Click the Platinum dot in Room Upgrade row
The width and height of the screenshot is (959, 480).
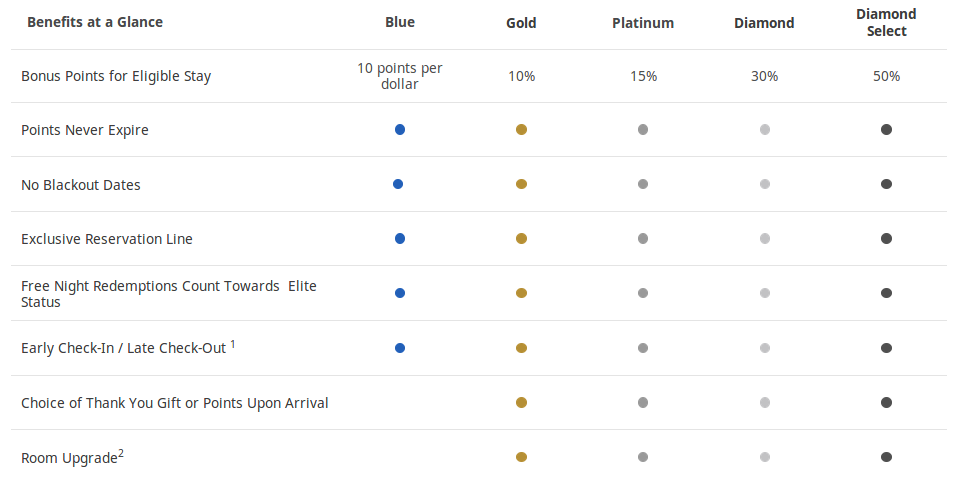[643, 457]
